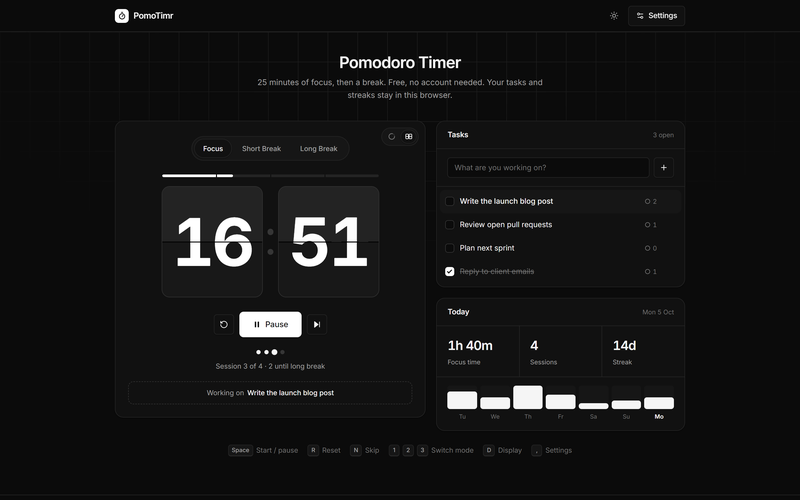Viewport: 800px width, 500px height.
Task: Select the 'Review open pull requests' task text
Action: 506,225
